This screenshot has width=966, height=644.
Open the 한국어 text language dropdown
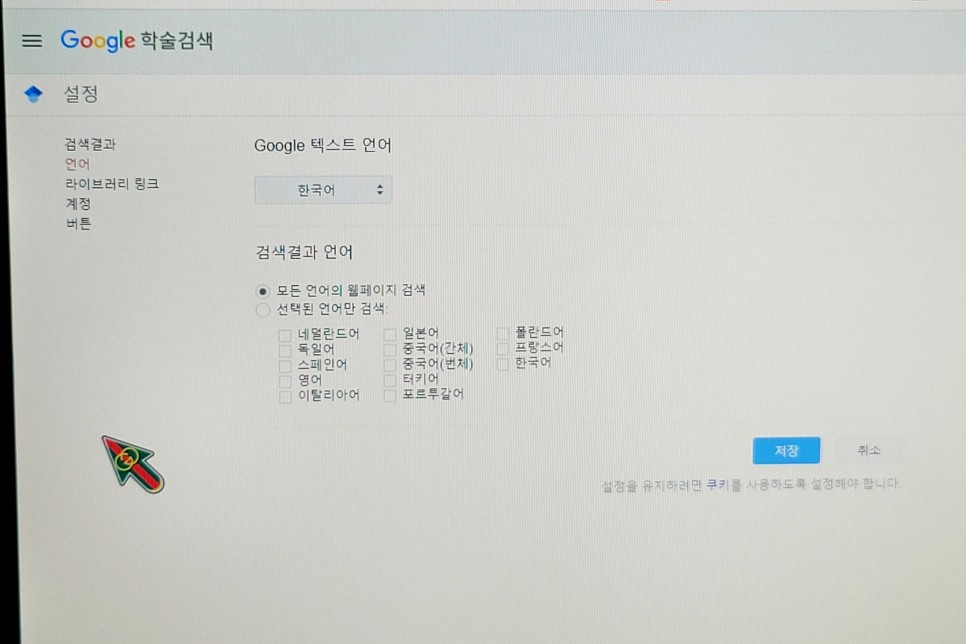(323, 190)
